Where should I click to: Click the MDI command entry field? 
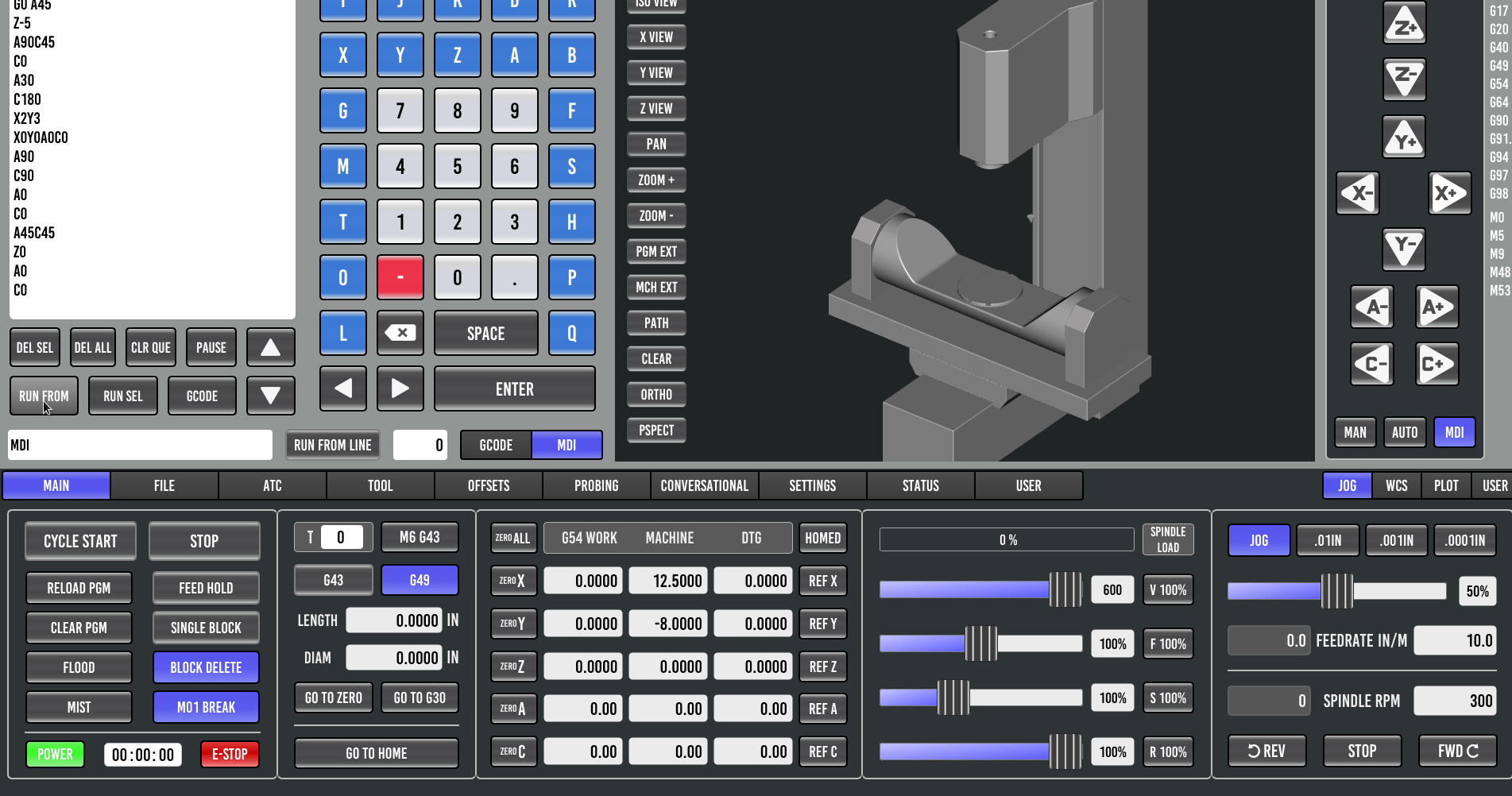(140, 445)
